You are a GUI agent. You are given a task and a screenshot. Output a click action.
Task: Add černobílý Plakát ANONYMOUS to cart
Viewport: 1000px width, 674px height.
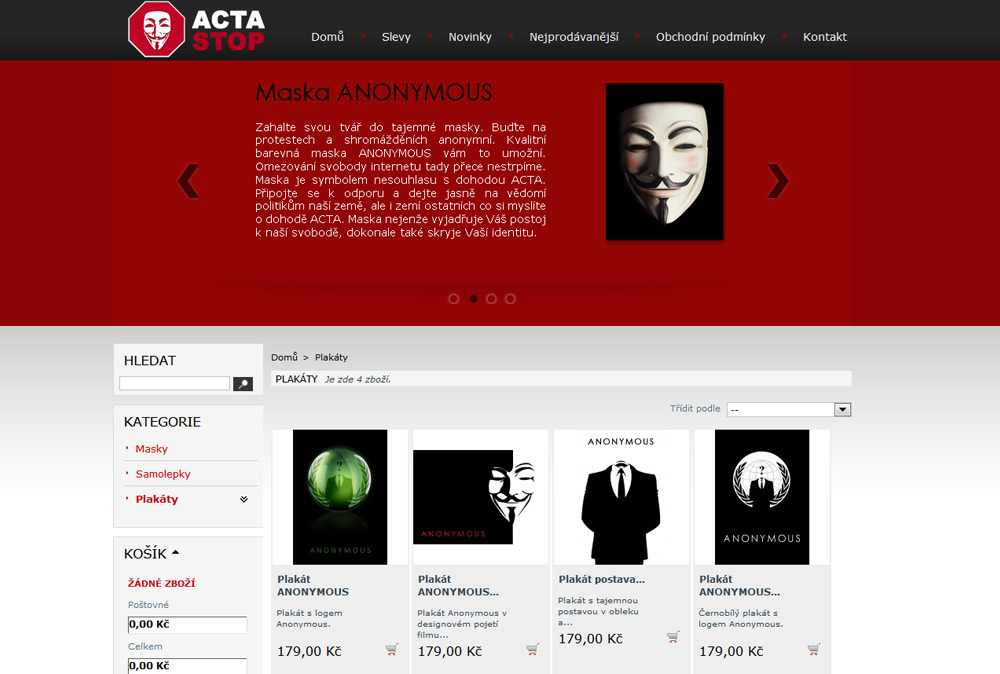coord(814,650)
